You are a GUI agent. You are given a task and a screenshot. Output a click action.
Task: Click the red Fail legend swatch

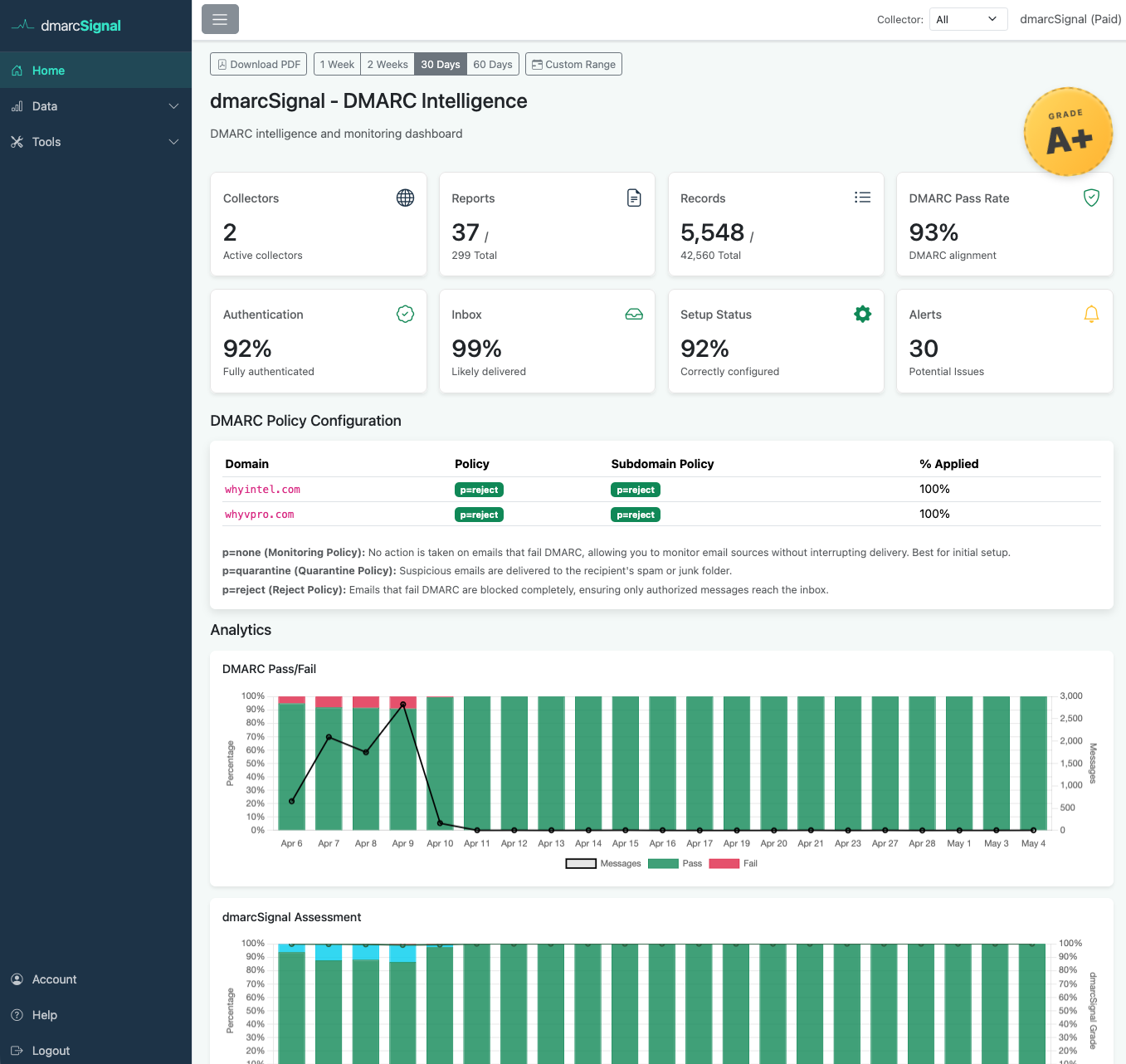click(x=724, y=863)
